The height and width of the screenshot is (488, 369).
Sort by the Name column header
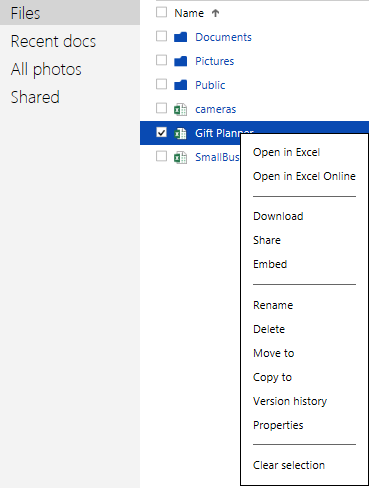(x=189, y=13)
